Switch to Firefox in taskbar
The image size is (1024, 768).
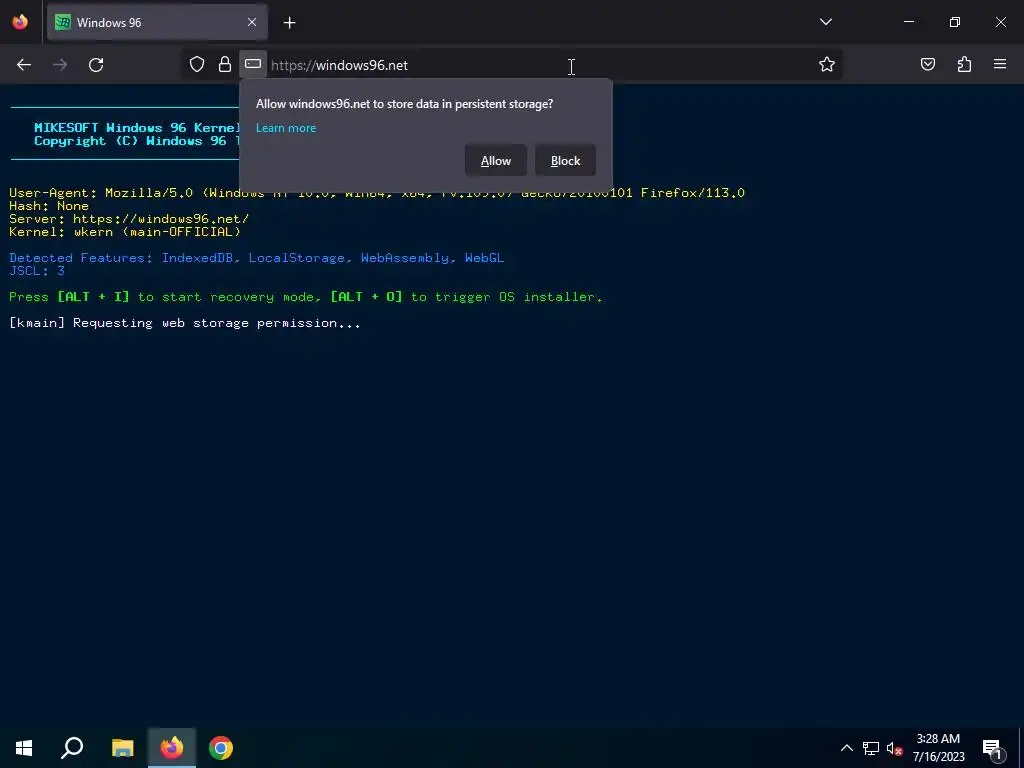pyautogui.click(x=172, y=748)
